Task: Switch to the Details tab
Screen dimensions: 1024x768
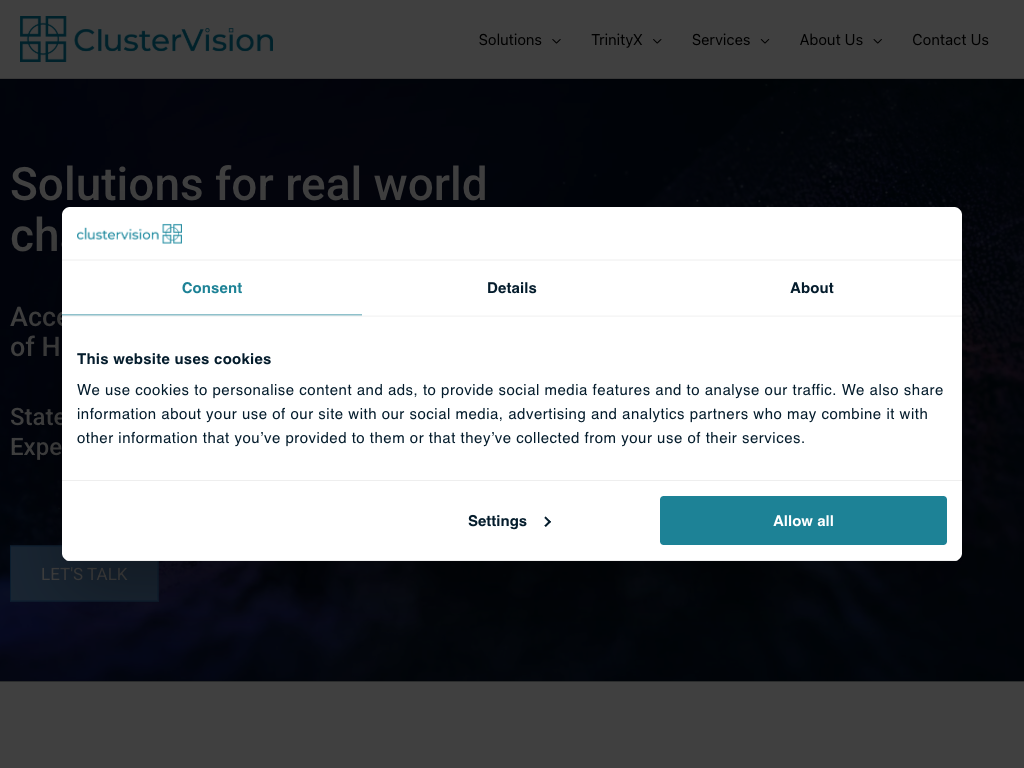Action: coord(512,288)
